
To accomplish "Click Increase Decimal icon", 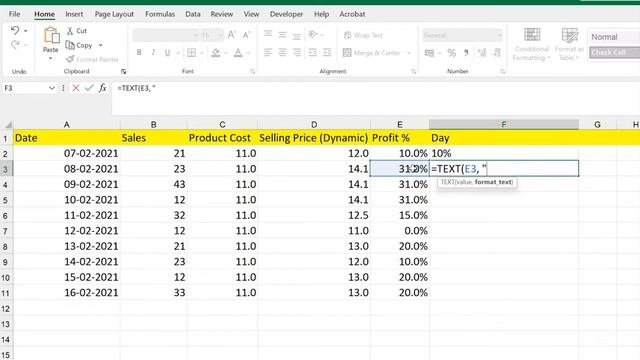I will click(482, 53).
